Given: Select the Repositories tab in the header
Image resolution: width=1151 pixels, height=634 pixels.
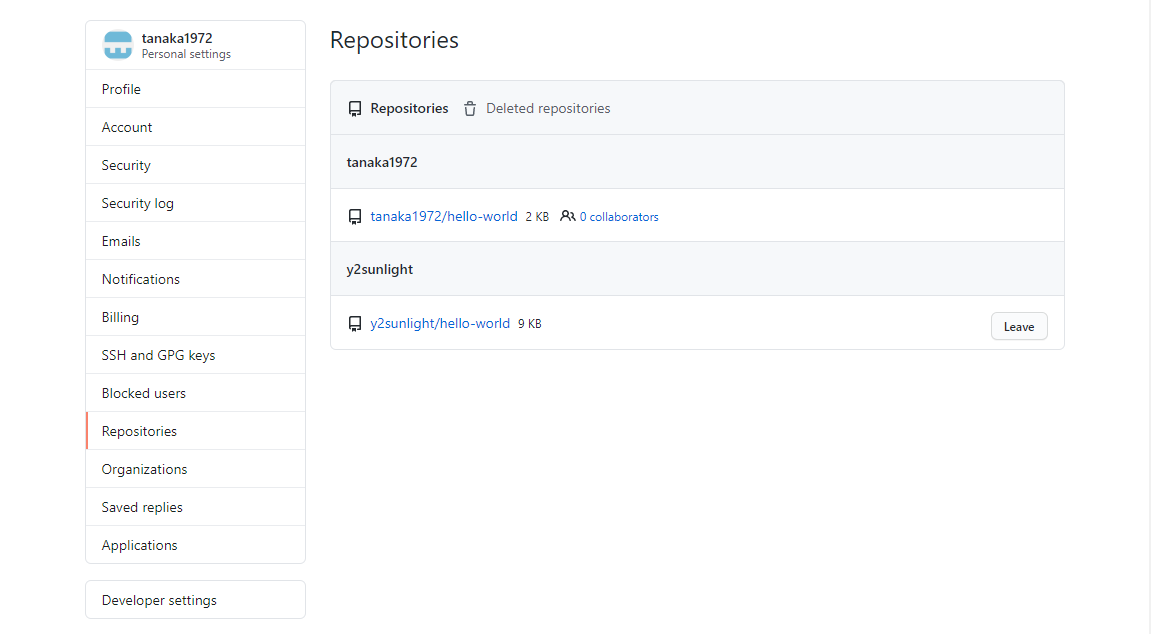Looking at the screenshot, I should point(409,108).
